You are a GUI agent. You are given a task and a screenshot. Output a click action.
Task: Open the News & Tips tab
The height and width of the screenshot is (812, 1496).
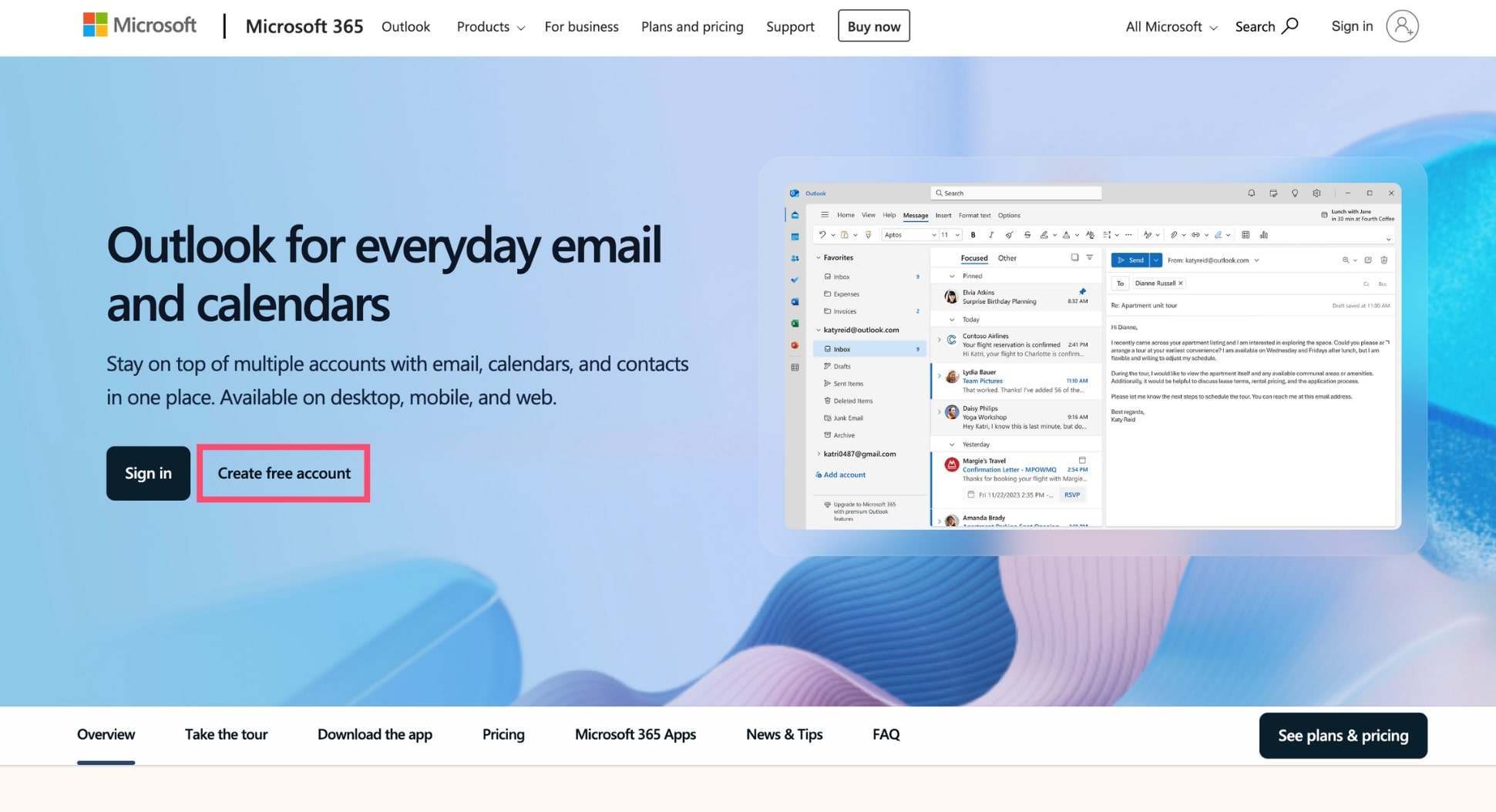tap(784, 734)
